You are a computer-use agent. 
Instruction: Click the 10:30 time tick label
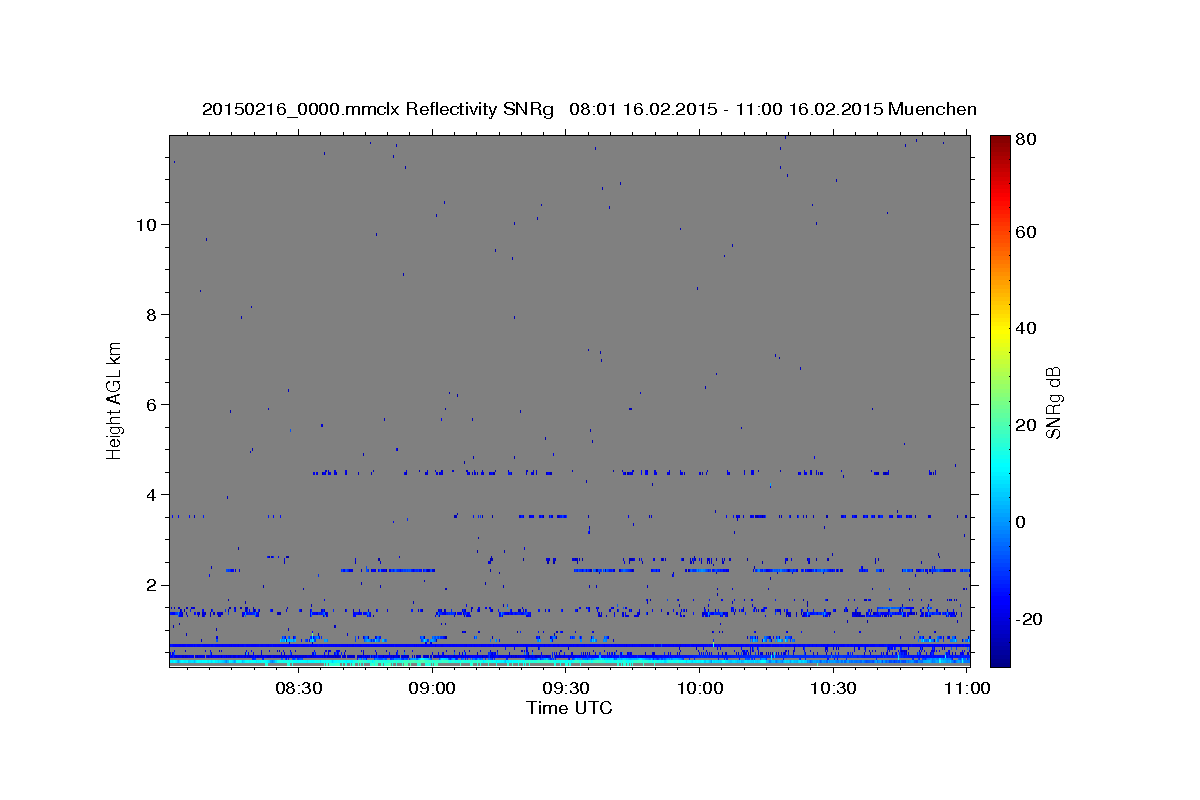[x=833, y=688]
